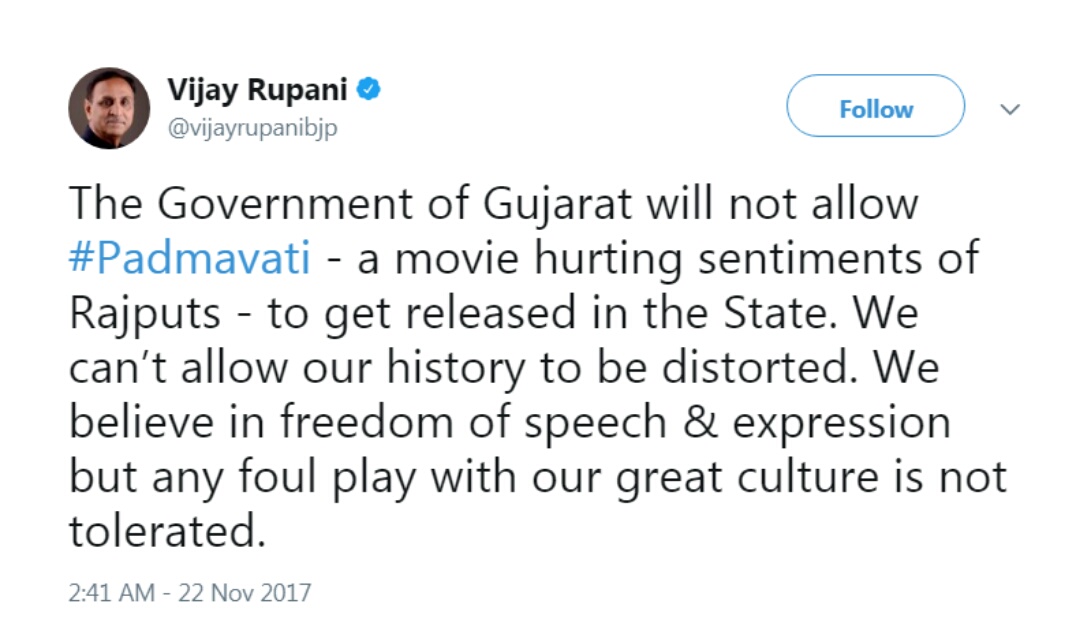Image resolution: width=1080 pixels, height=640 pixels.
Task: Open the #Padmavati hashtag link
Action: [x=189, y=258]
